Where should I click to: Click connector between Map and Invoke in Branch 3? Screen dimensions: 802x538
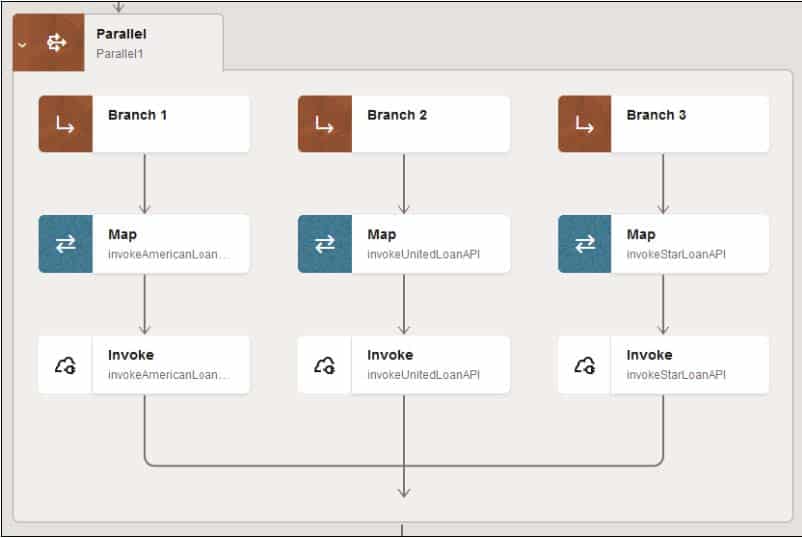[663, 304]
